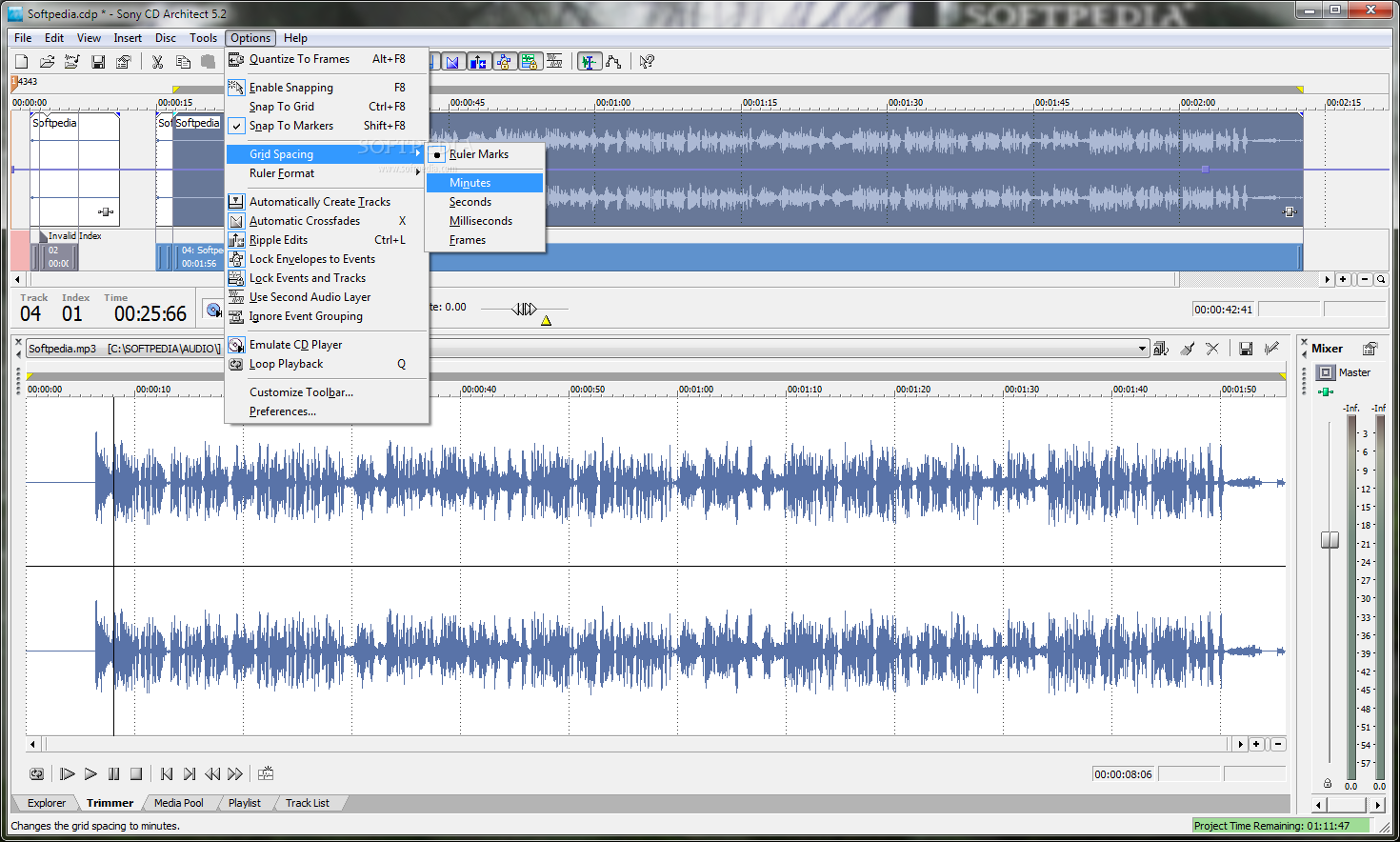
Task: Toggle the checked Snap To Markers option
Action: (327, 126)
